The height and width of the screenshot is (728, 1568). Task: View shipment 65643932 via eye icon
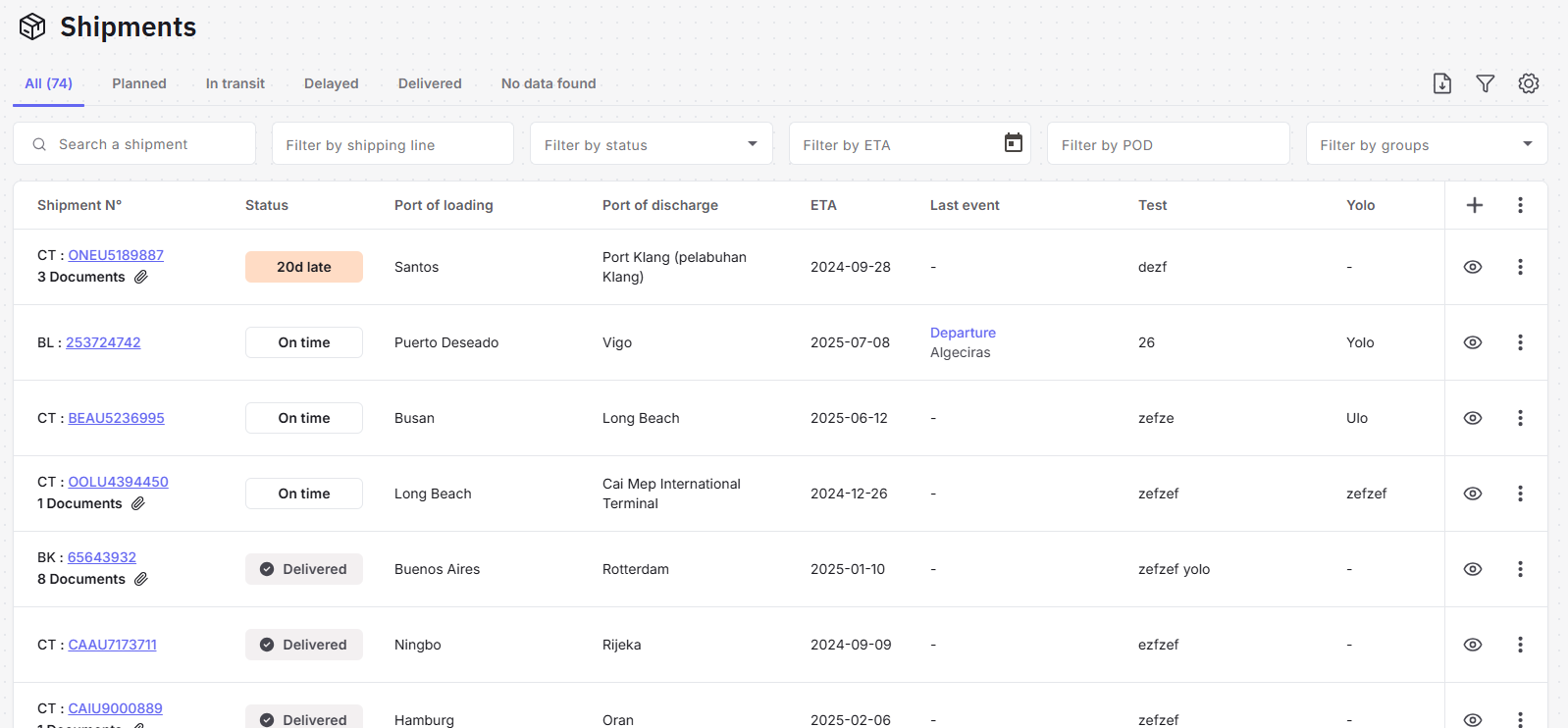point(1473,569)
